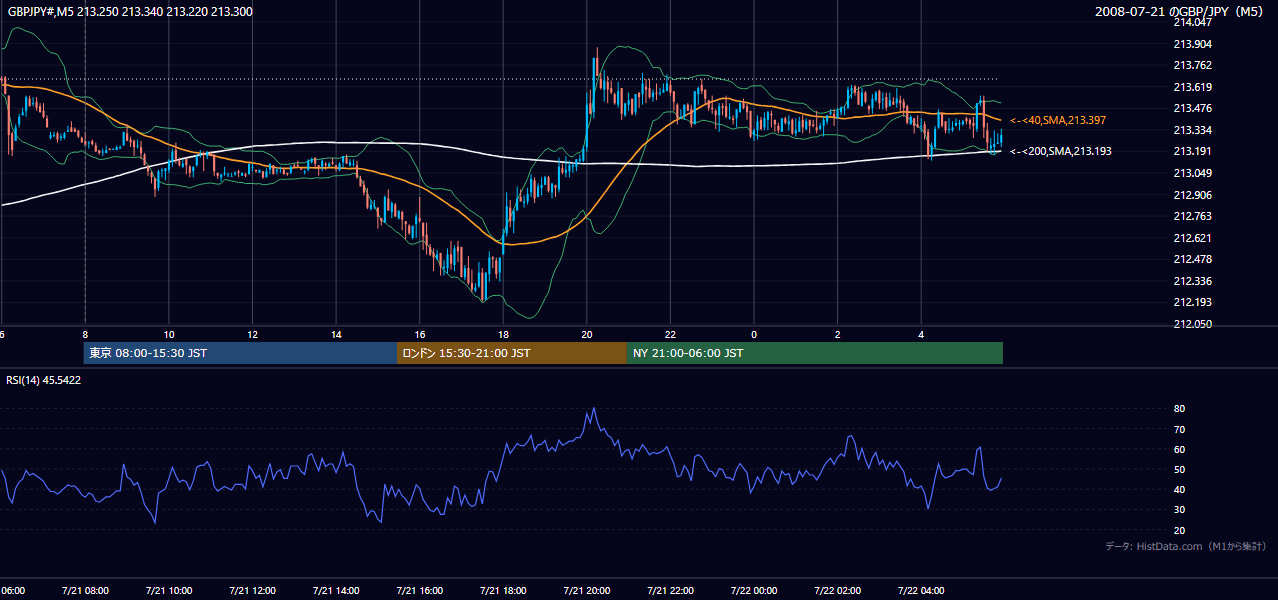The image size is (1278, 600).
Task: Click price axis value 212.763
Action: 1192,216
